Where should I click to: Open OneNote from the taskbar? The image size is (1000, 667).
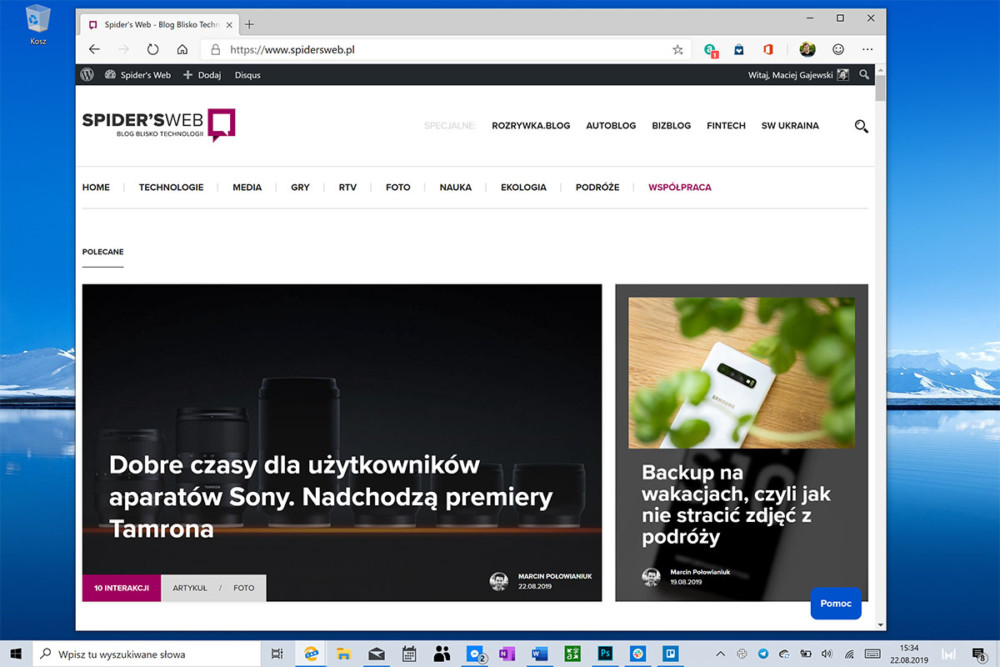coord(507,654)
